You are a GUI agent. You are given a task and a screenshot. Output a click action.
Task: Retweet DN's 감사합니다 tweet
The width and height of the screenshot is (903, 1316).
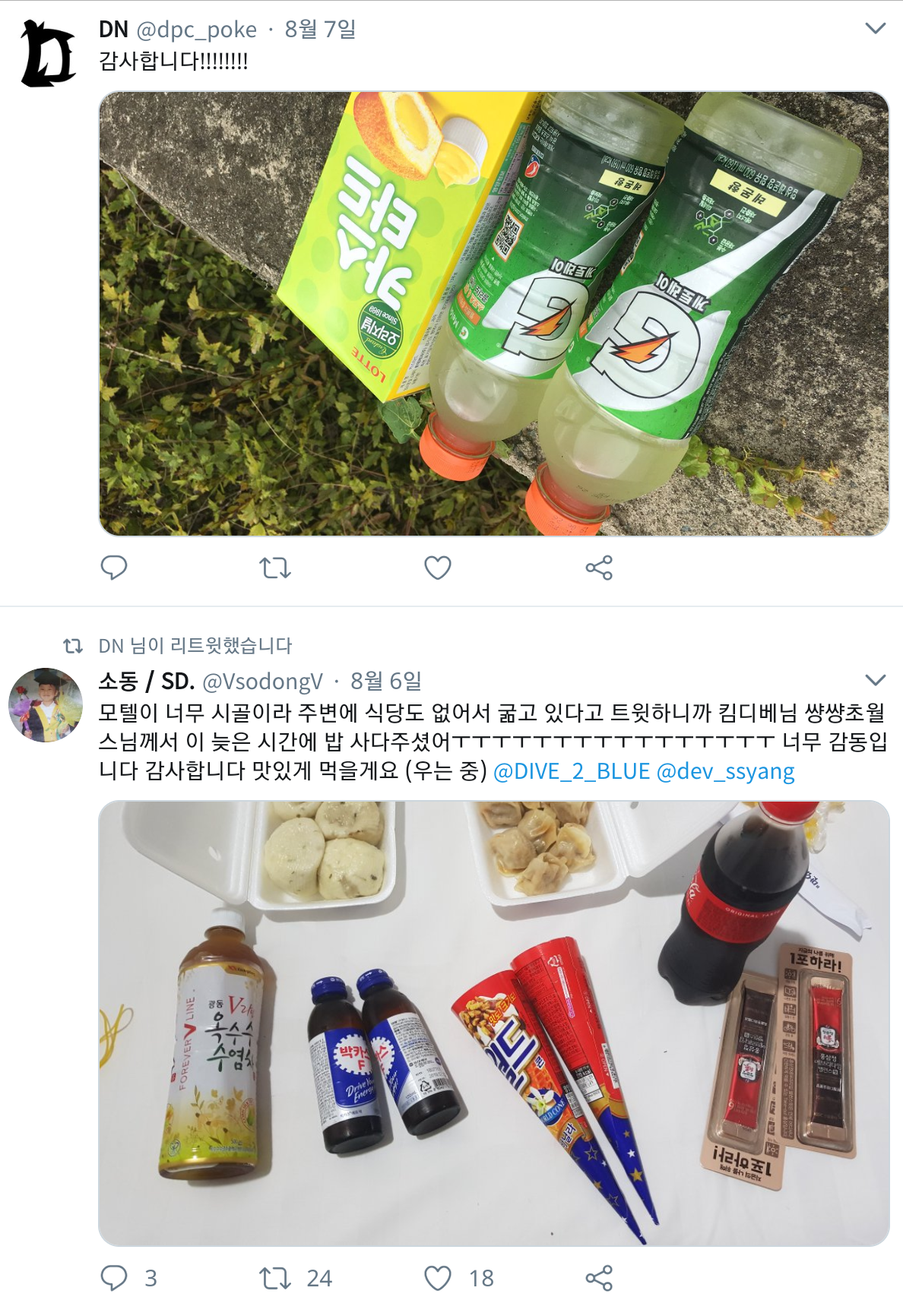[x=275, y=568]
